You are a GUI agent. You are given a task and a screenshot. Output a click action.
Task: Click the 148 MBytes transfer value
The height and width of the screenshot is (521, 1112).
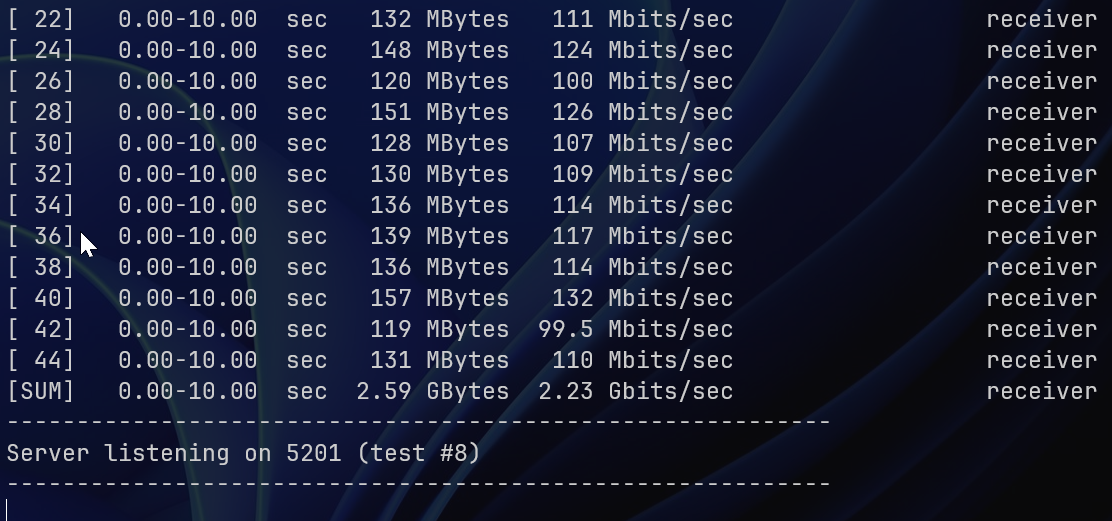point(440,50)
